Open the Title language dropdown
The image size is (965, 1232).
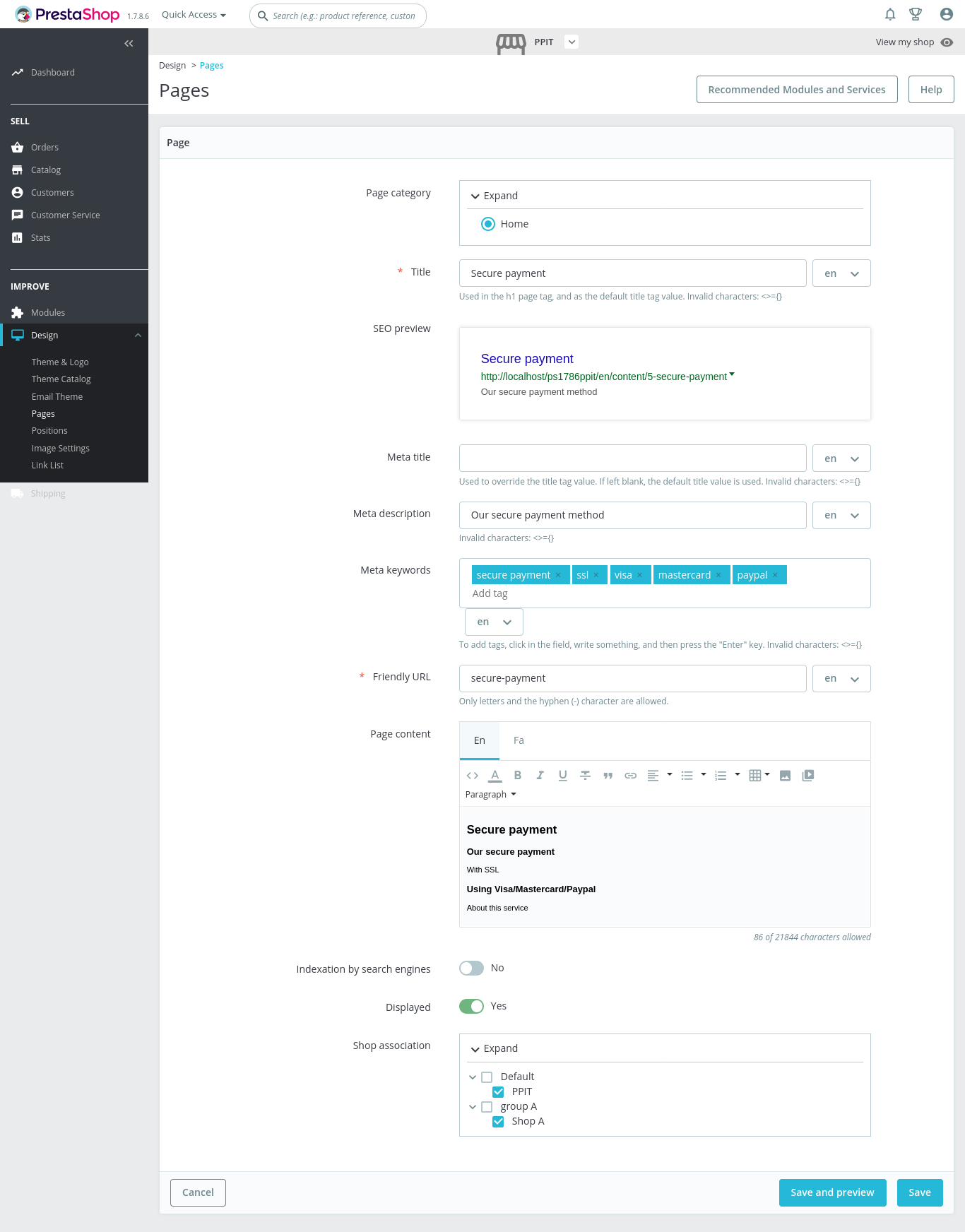841,273
